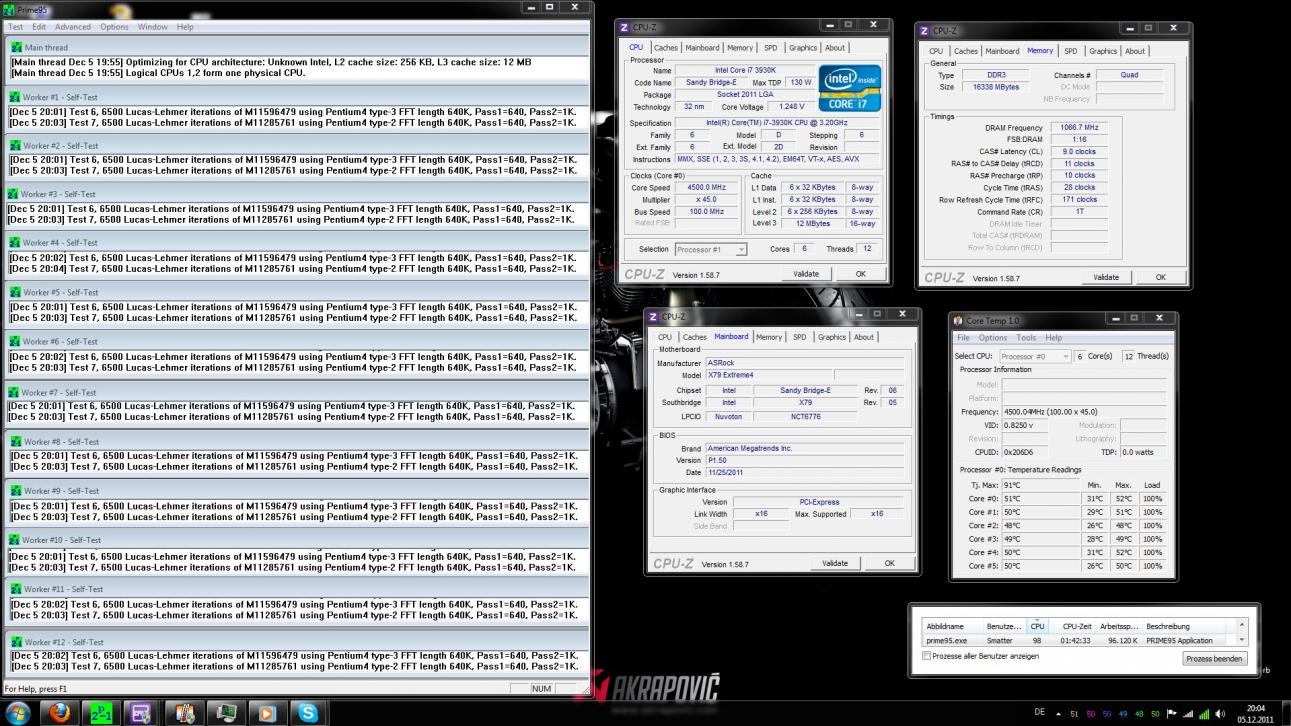The image size is (1291, 726).
Task: Select CPU tab in CPU-Z Memory window
Action: (x=935, y=51)
